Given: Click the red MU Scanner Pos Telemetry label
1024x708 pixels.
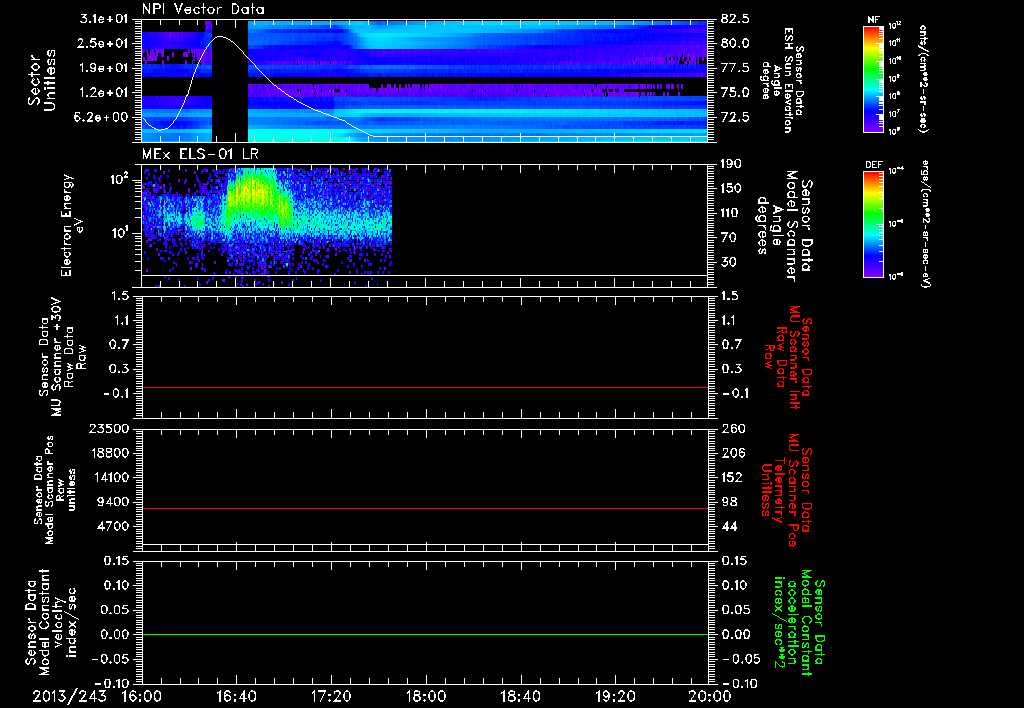Looking at the screenshot, I should pyautogui.click(x=786, y=490).
